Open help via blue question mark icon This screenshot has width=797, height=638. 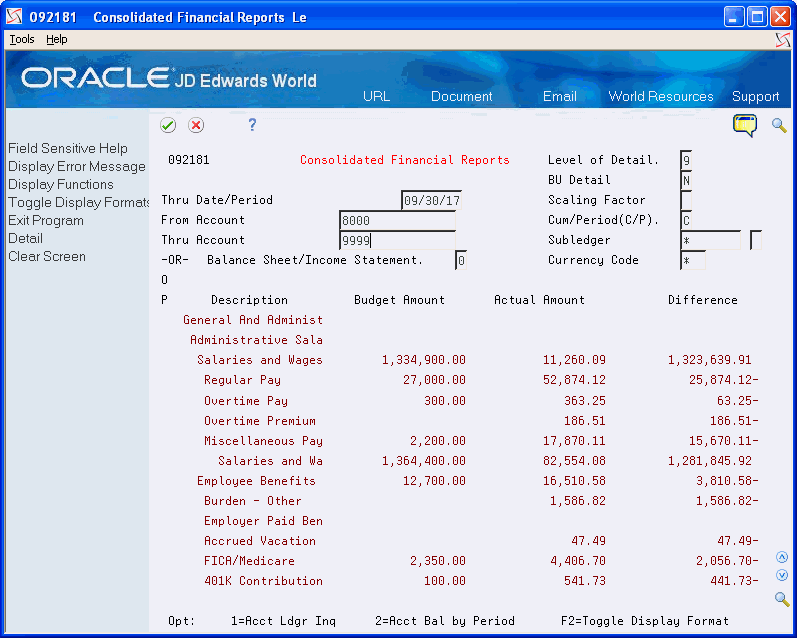[x=252, y=125]
